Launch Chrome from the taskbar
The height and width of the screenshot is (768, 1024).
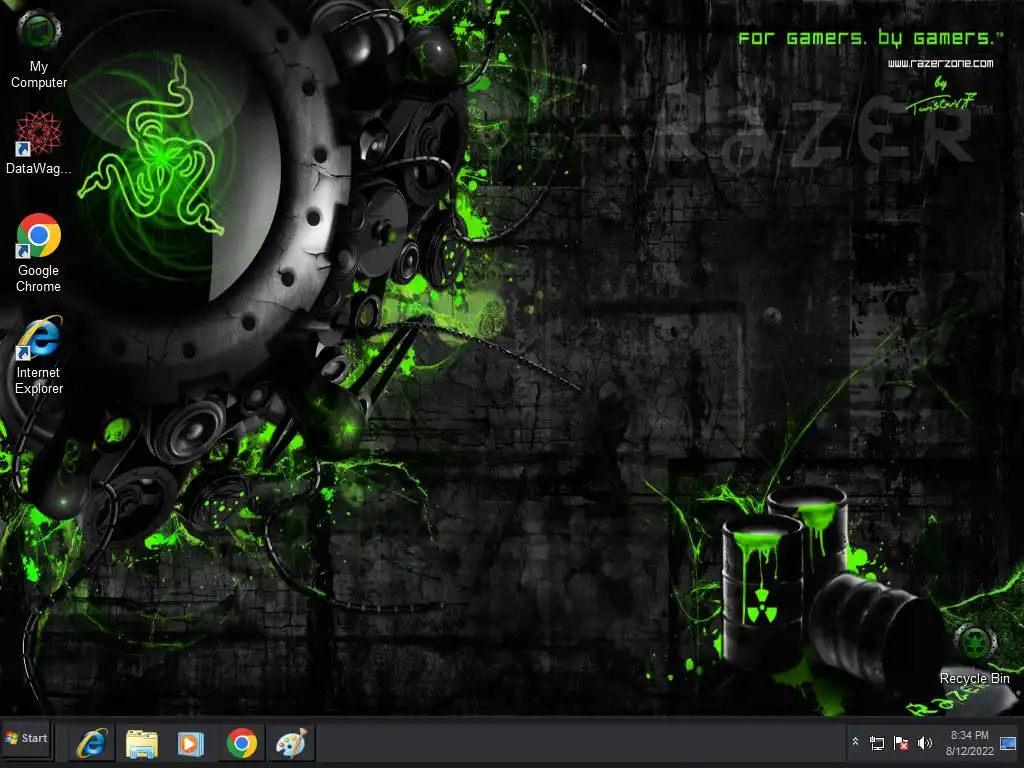point(242,743)
